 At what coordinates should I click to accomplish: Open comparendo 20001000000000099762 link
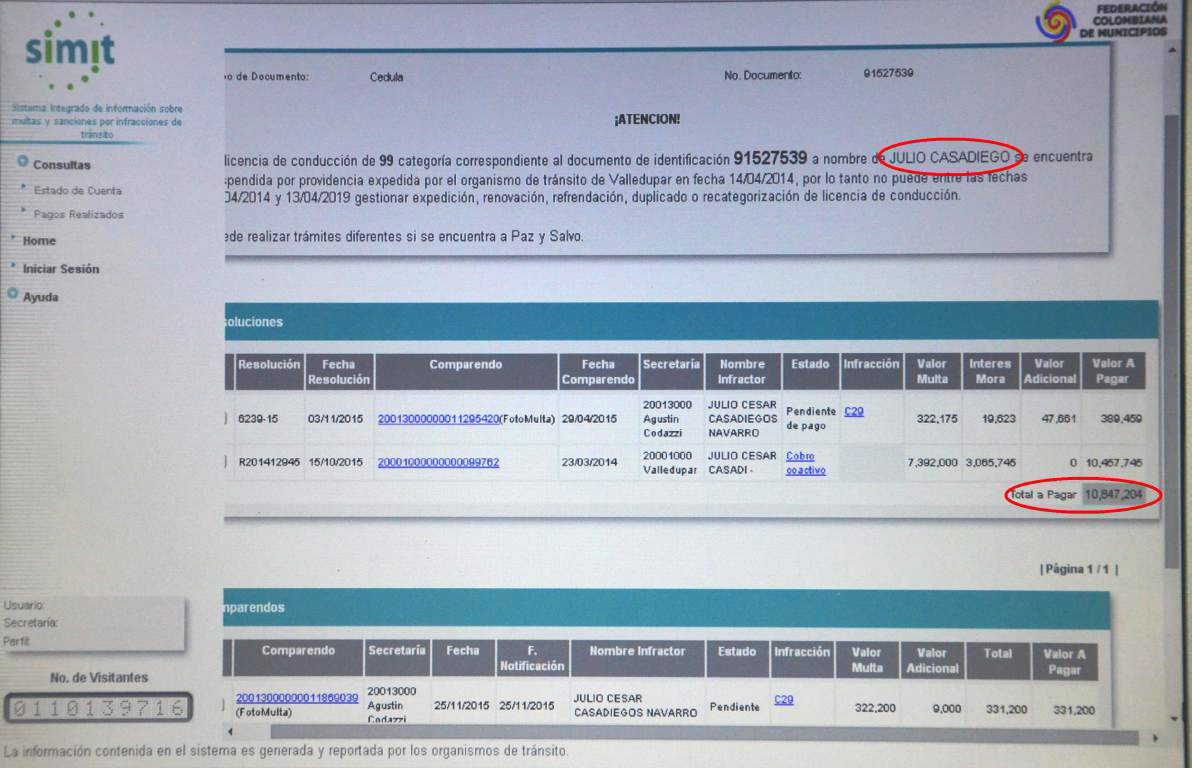[x=438, y=462]
